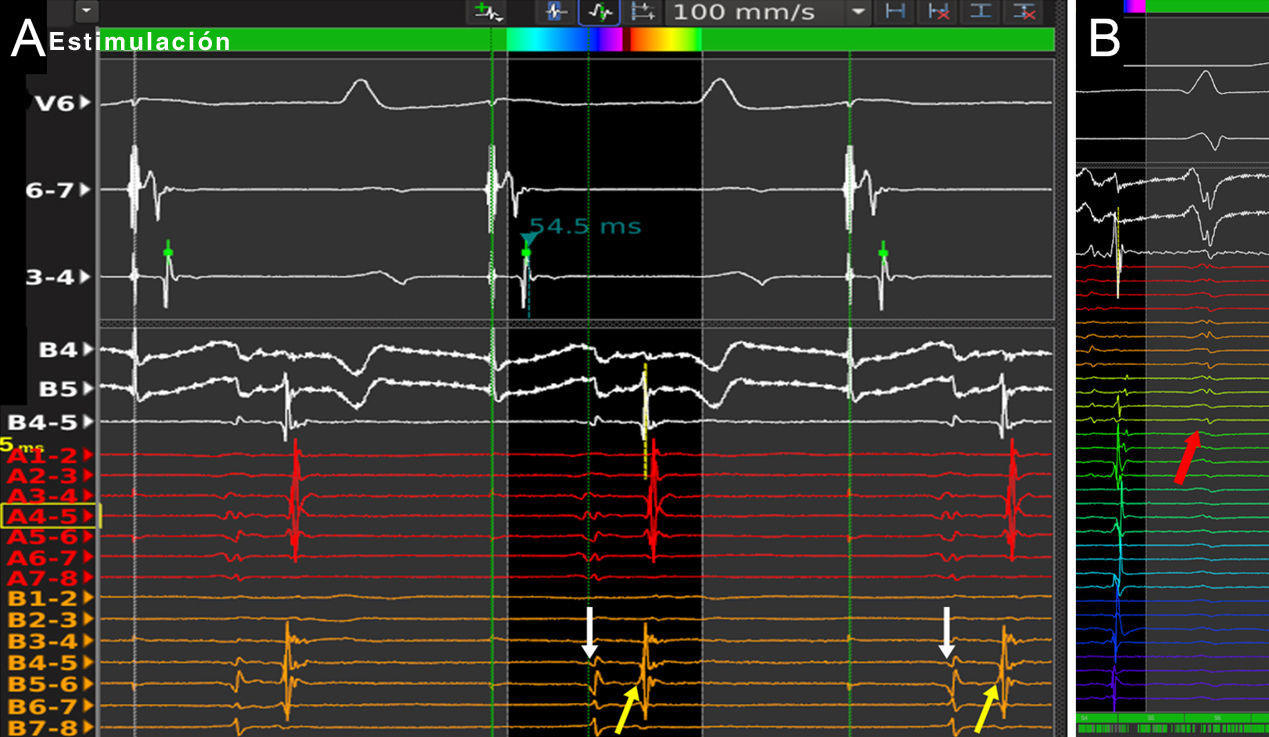This screenshot has width=1269, height=737.
Task: Toggle the B4-5 white channel label
Action: point(50,422)
